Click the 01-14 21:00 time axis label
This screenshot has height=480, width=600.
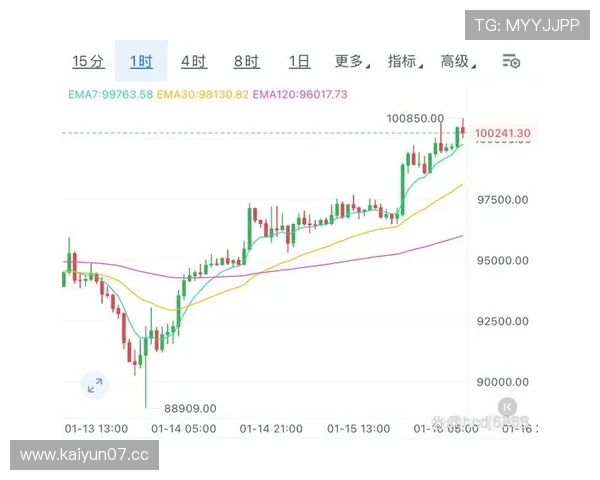point(271,429)
